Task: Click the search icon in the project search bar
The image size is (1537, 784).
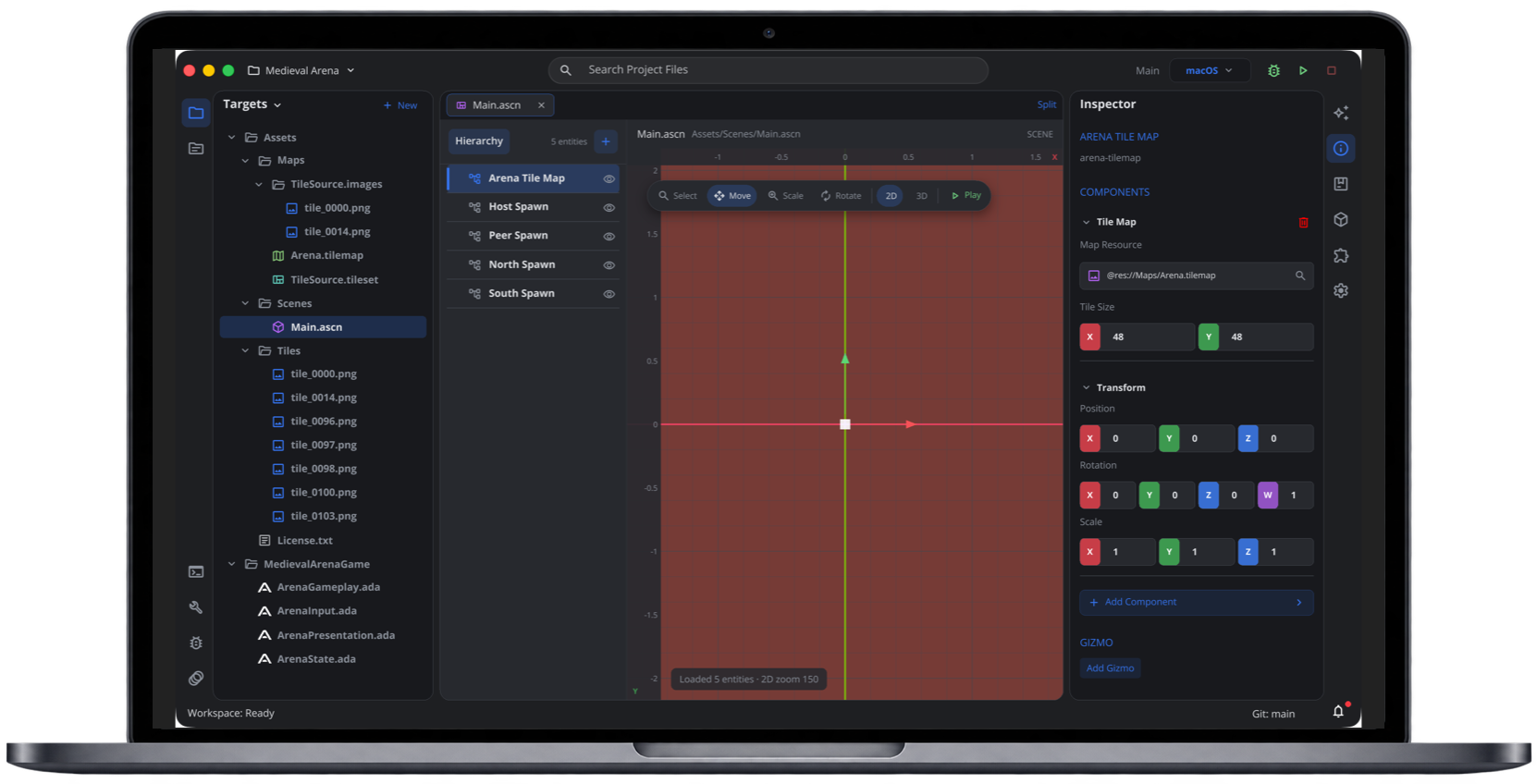Action: coord(566,70)
